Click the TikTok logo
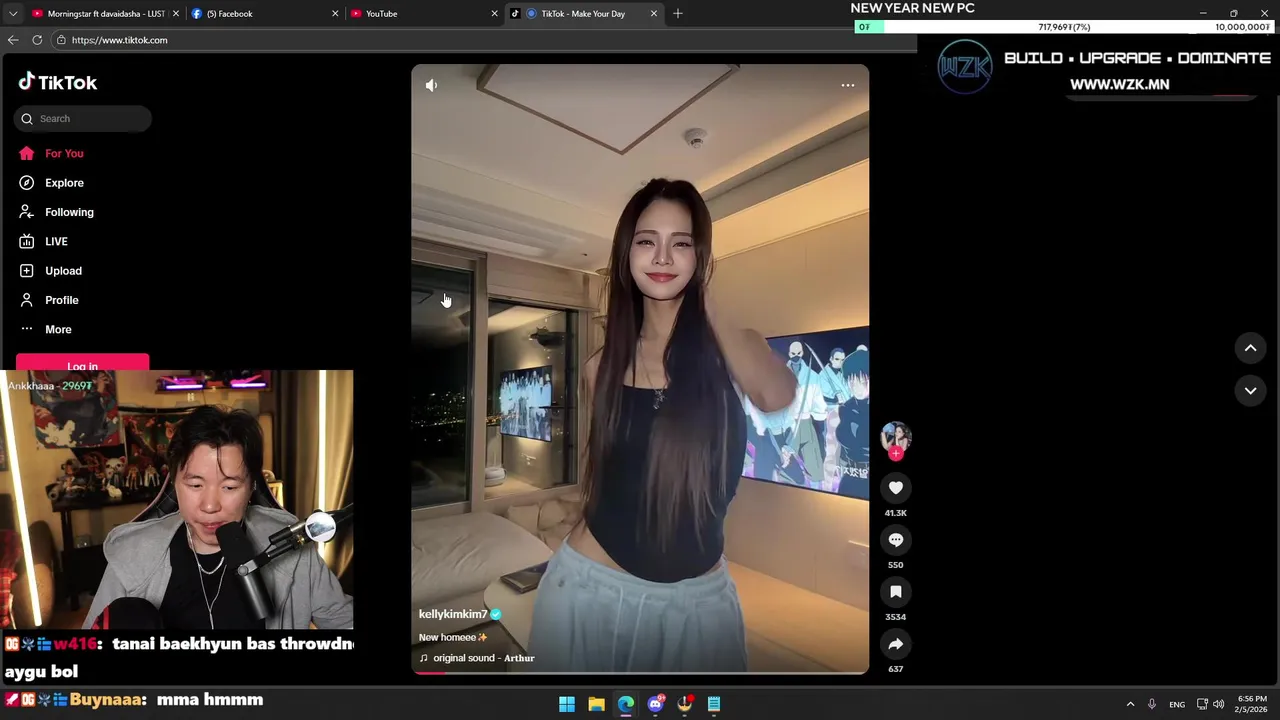The width and height of the screenshot is (1280, 720). pyautogui.click(x=58, y=83)
